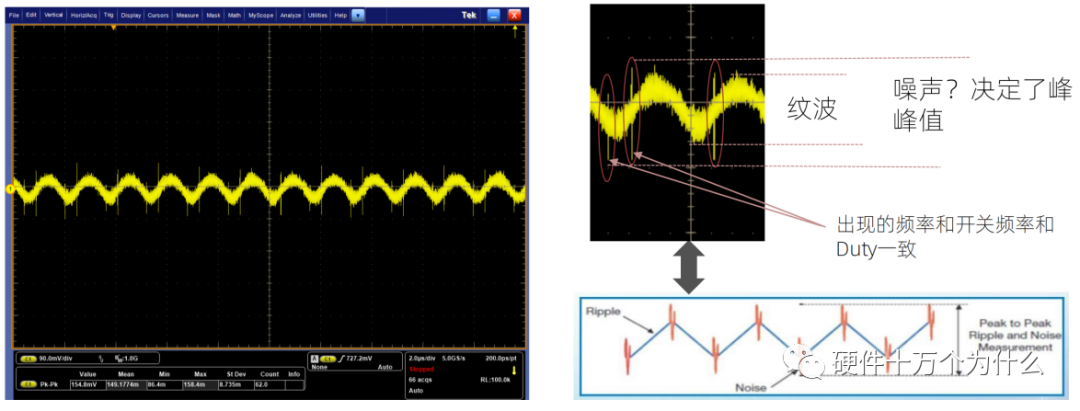Open the Vertical menu
Image resolution: width=1080 pixels, height=411 pixels.
click(54, 17)
